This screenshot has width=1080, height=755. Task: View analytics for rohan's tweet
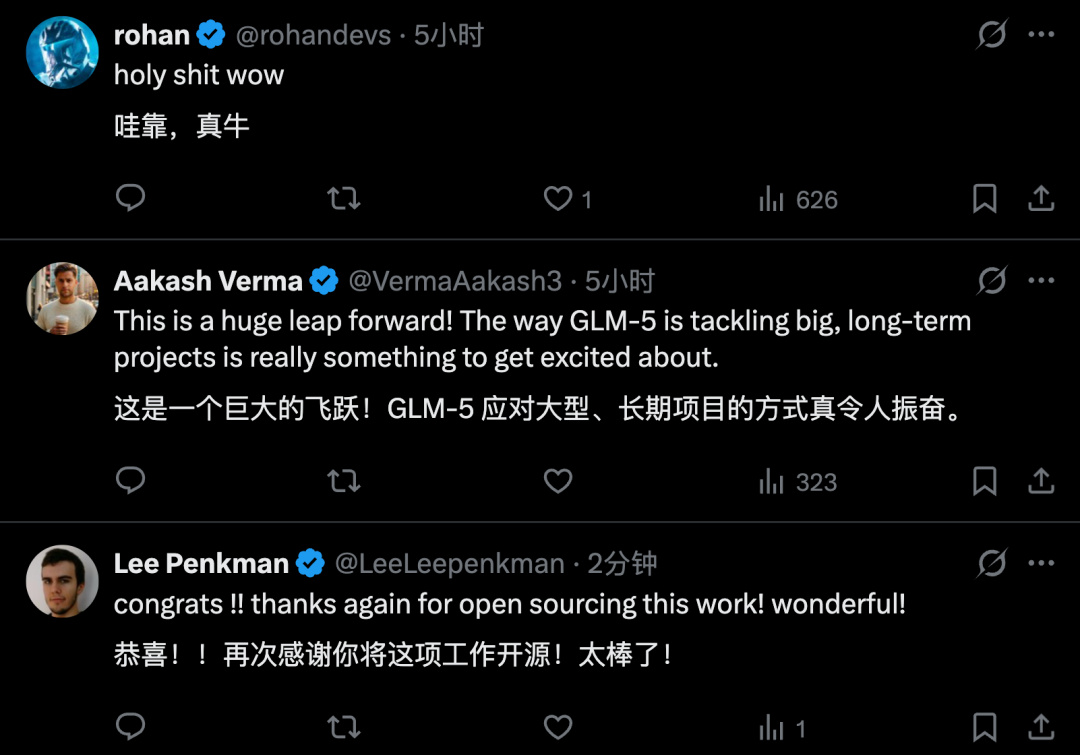(797, 200)
